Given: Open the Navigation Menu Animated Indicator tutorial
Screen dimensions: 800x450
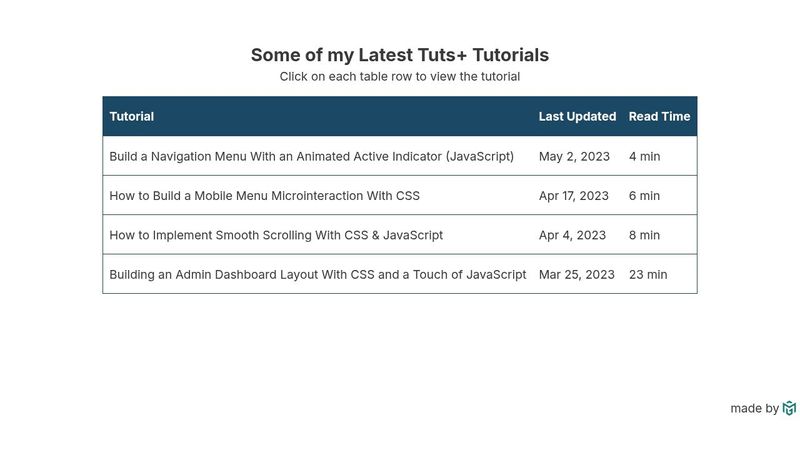Looking at the screenshot, I should 399,156.
